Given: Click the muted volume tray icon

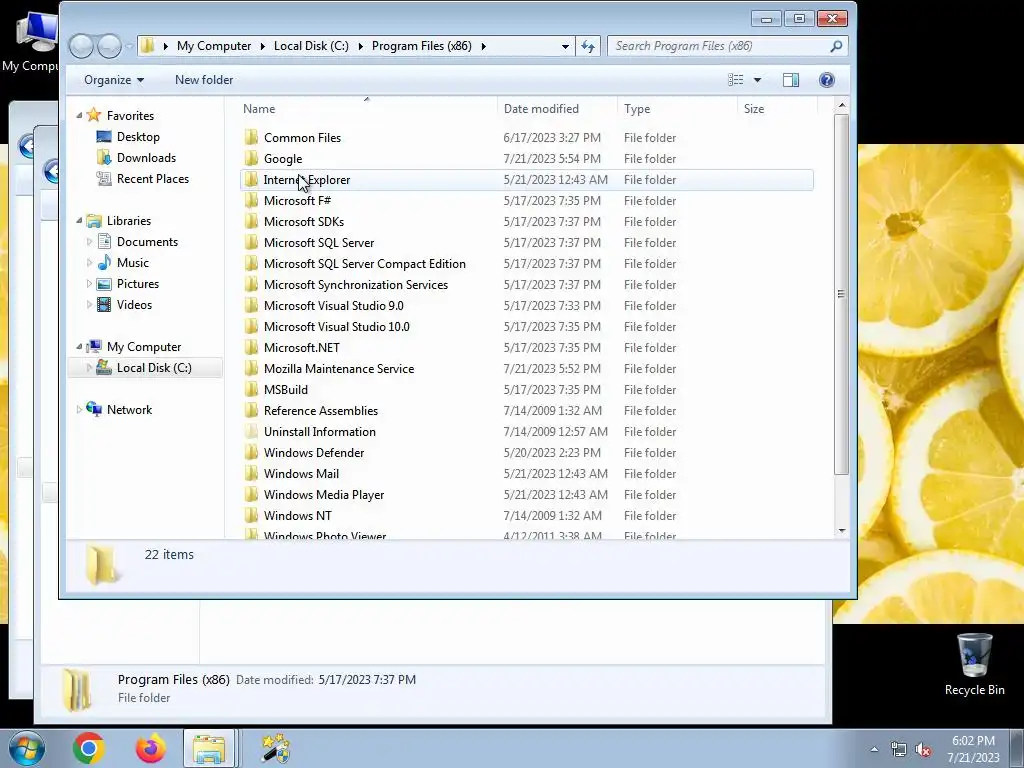Looking at the screenshot, I should click(923, 750).
